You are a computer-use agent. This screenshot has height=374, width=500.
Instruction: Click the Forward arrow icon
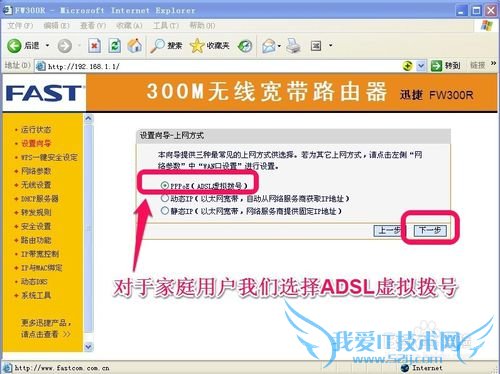[65, 46]
